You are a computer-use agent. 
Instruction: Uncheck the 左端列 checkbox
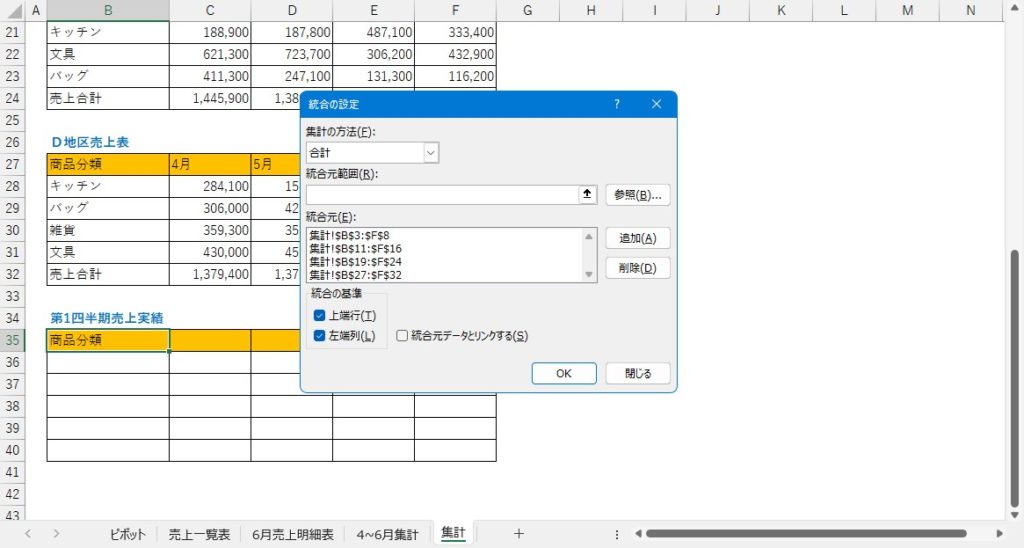click(320, 336)
